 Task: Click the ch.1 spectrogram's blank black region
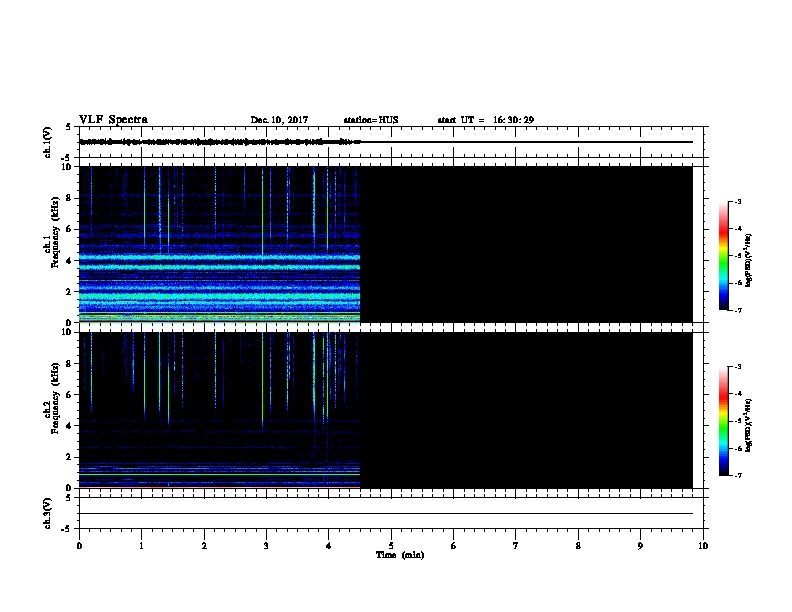[x=526, y=244]
